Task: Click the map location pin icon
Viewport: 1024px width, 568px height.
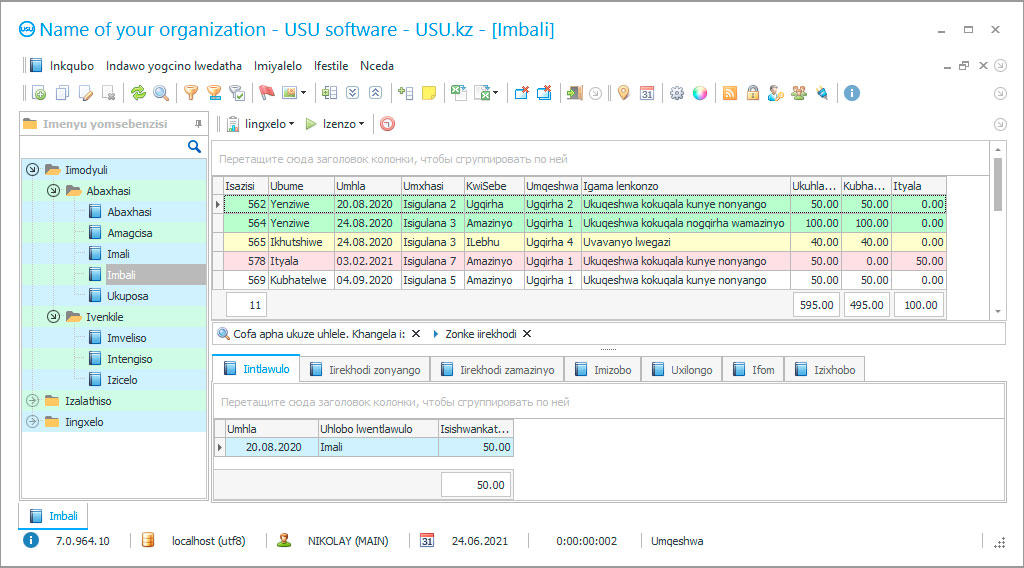Action: [x=624, y=93]
